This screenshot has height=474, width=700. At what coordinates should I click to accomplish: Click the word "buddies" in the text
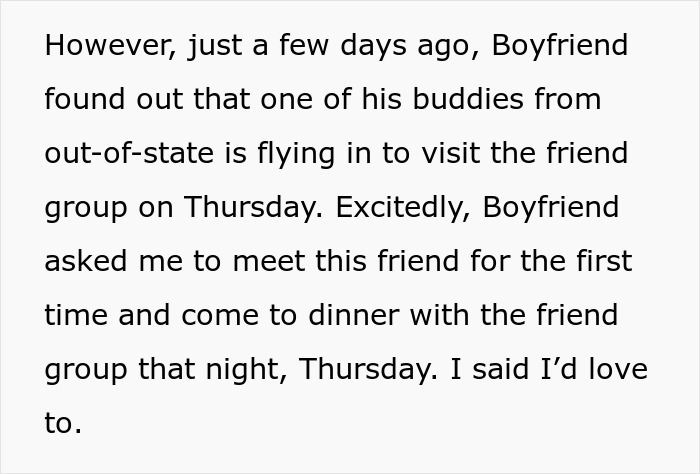(x=468, y=99)
